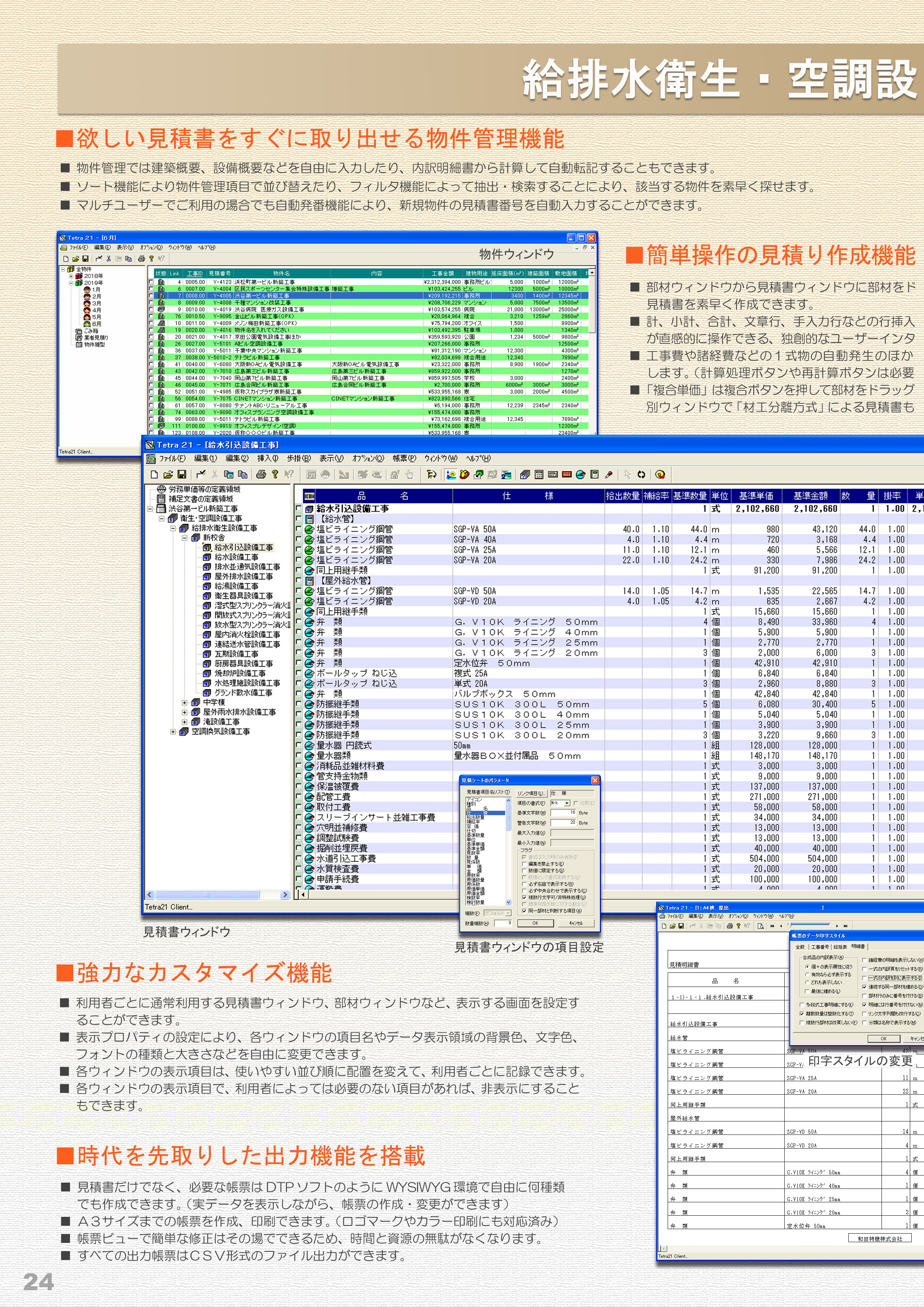Click the printer icon in estimate toolbar
The width and height of the screenshot is (924, 1307).
261,475
